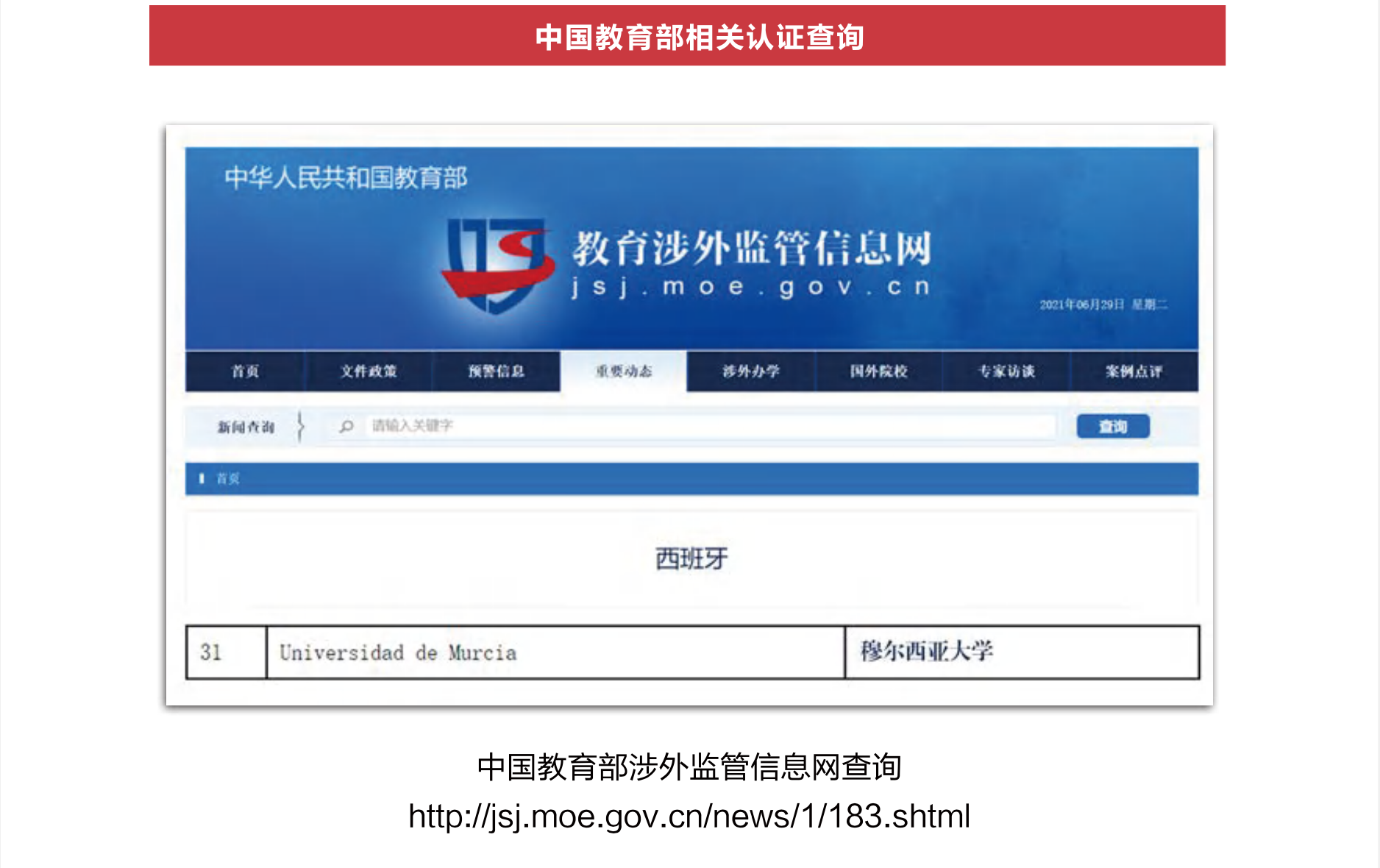Click the 中华人民共和国教育部 header text

click(x=346, y=177)
